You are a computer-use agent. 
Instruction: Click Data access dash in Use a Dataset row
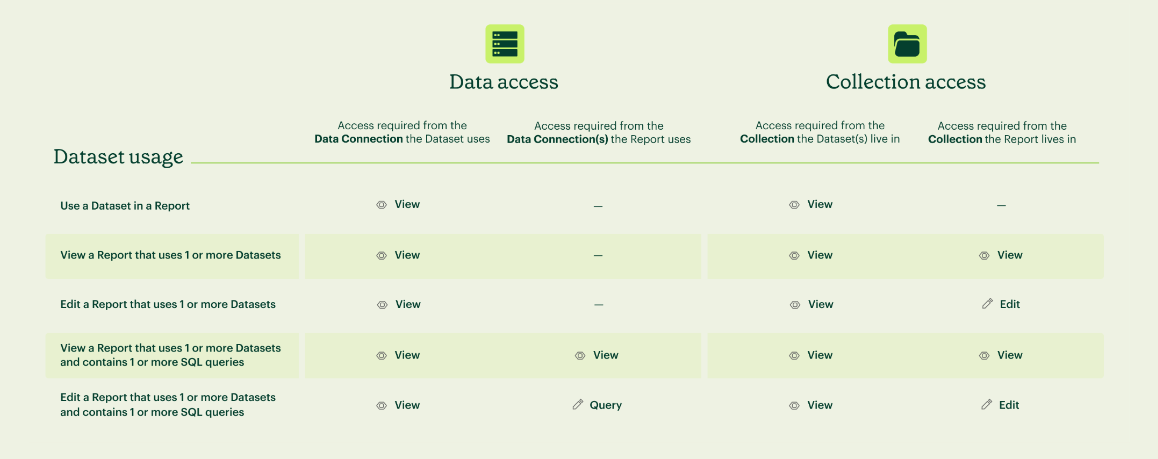pyautogui.click(x=598, y=207)
